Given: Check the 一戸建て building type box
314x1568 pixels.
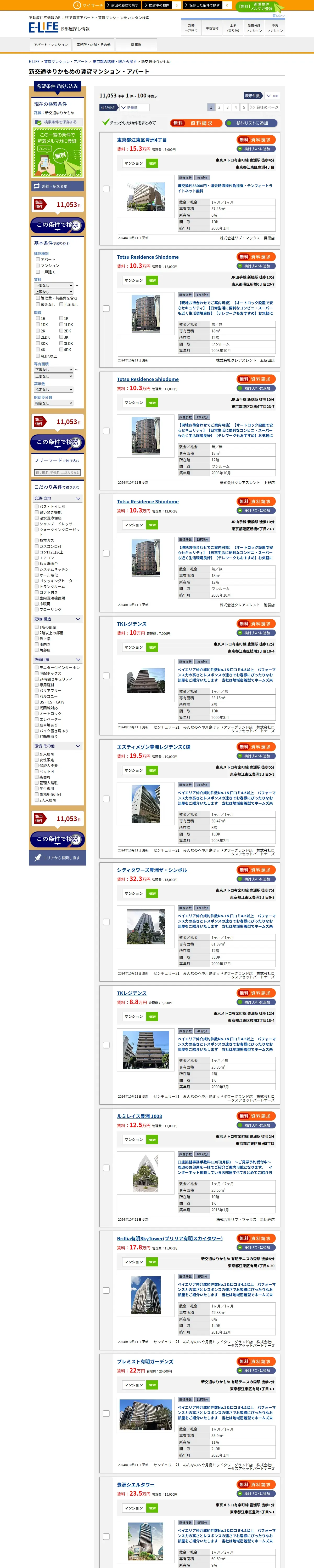Looking at the screenshot, I should (38, 272).
